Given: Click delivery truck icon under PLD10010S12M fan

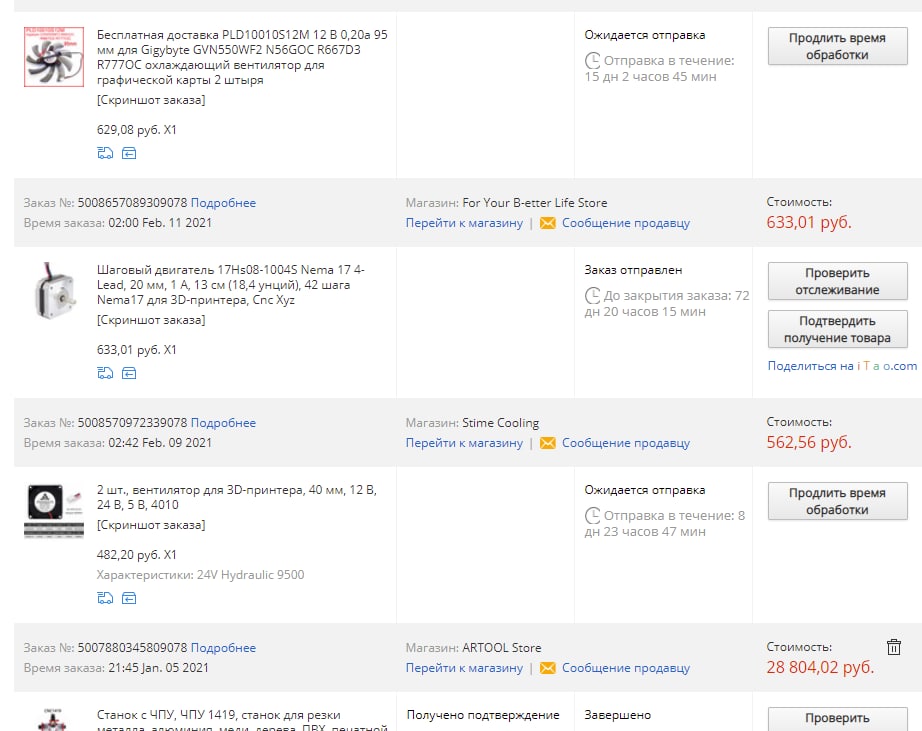Looking at the screenshot, I should pos(105,153).
